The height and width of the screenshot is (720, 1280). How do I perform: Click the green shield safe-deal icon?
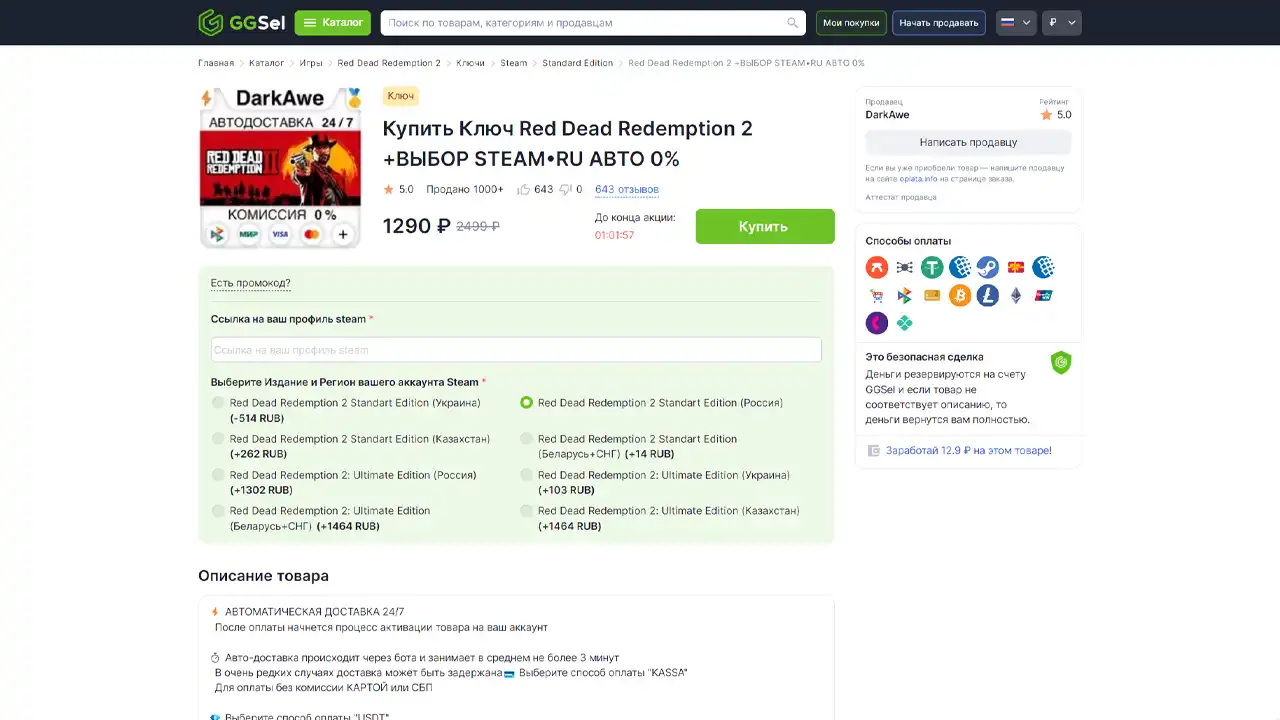1061,363
